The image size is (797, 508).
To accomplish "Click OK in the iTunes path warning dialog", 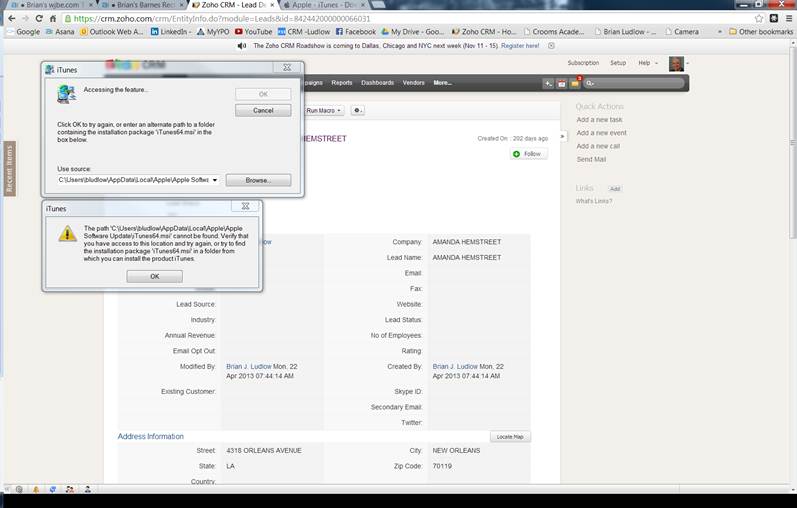I will click(x=155, y=276).
